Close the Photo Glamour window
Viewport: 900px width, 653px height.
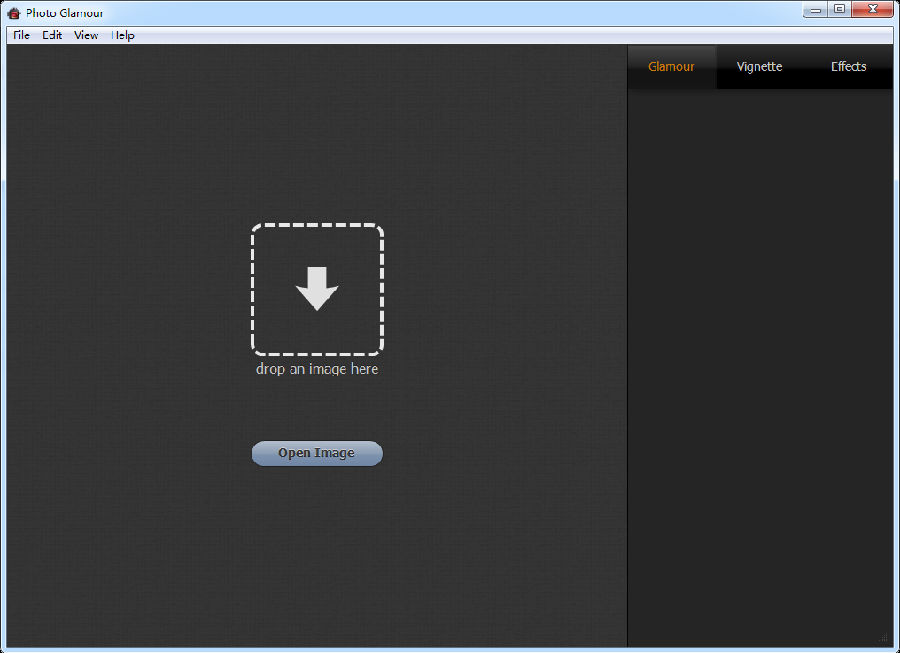point(872,10)
